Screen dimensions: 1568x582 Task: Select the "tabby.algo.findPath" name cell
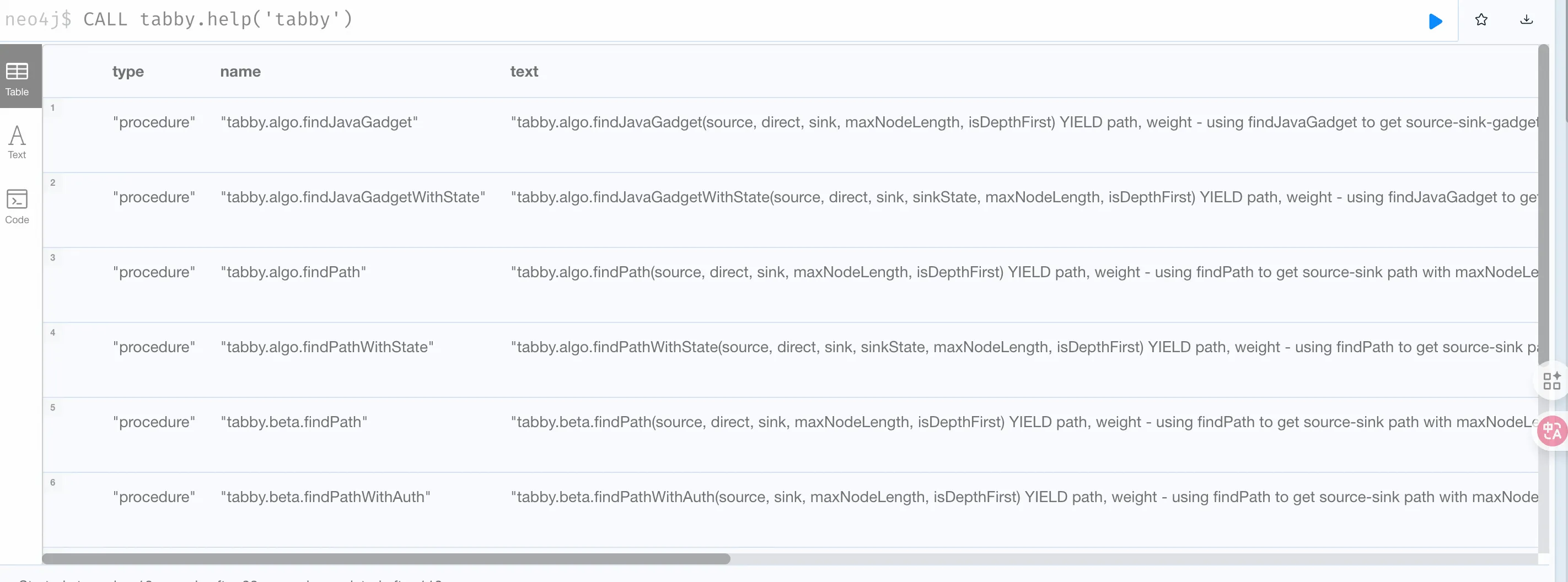pyautogui.click(x=293, y=272)
